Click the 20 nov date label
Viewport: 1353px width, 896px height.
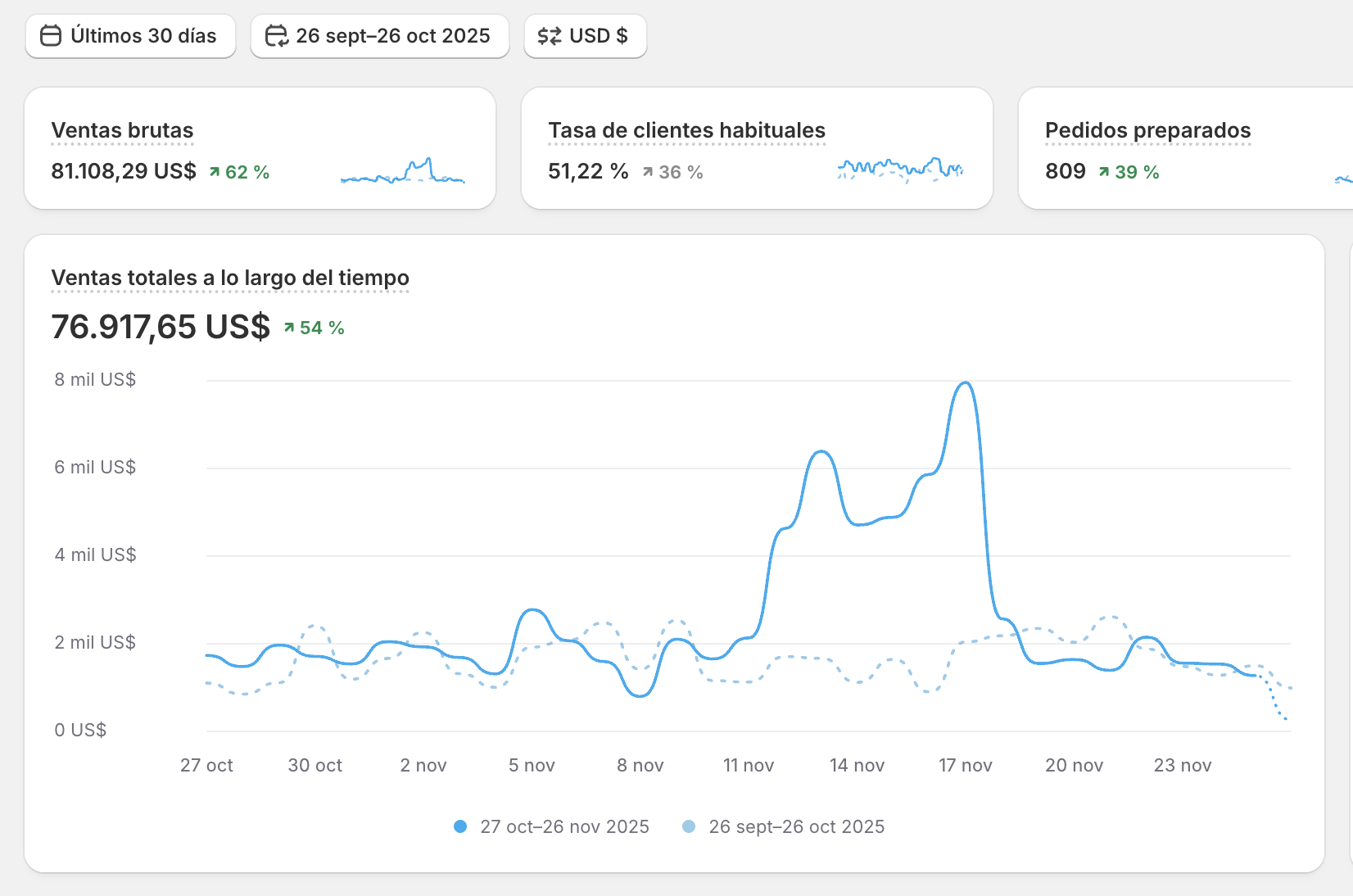coord(1074,765)
